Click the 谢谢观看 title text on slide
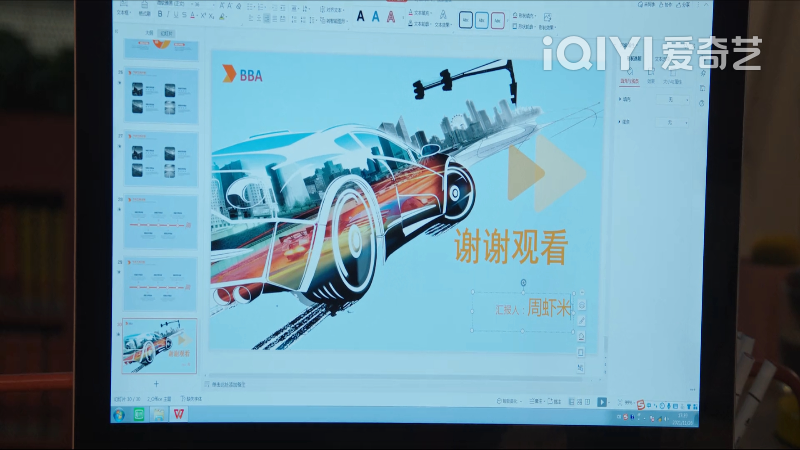 pos(511,247)
